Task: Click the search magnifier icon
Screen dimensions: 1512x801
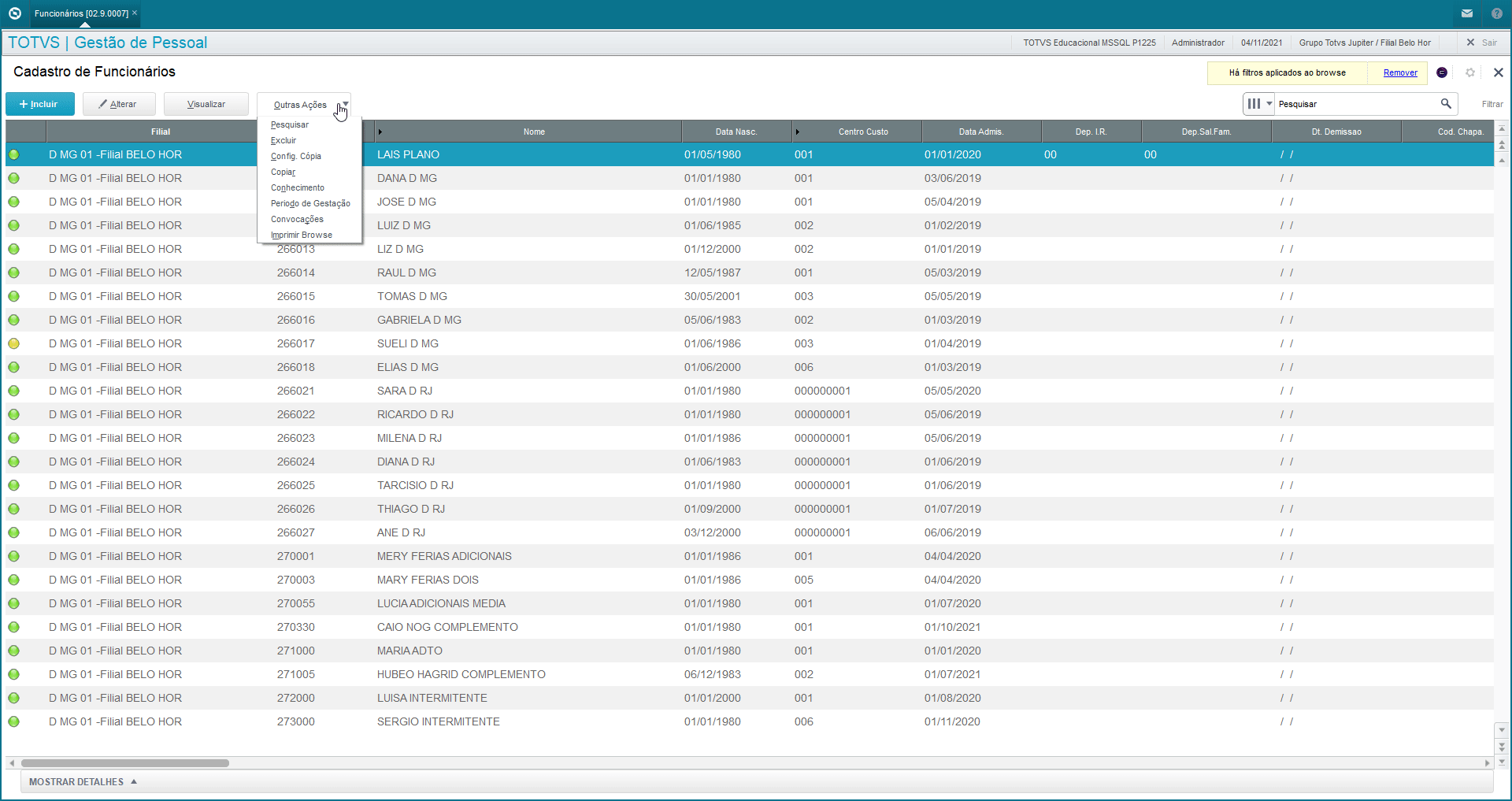Action: pyautogui.click(x=1446, y=103)
